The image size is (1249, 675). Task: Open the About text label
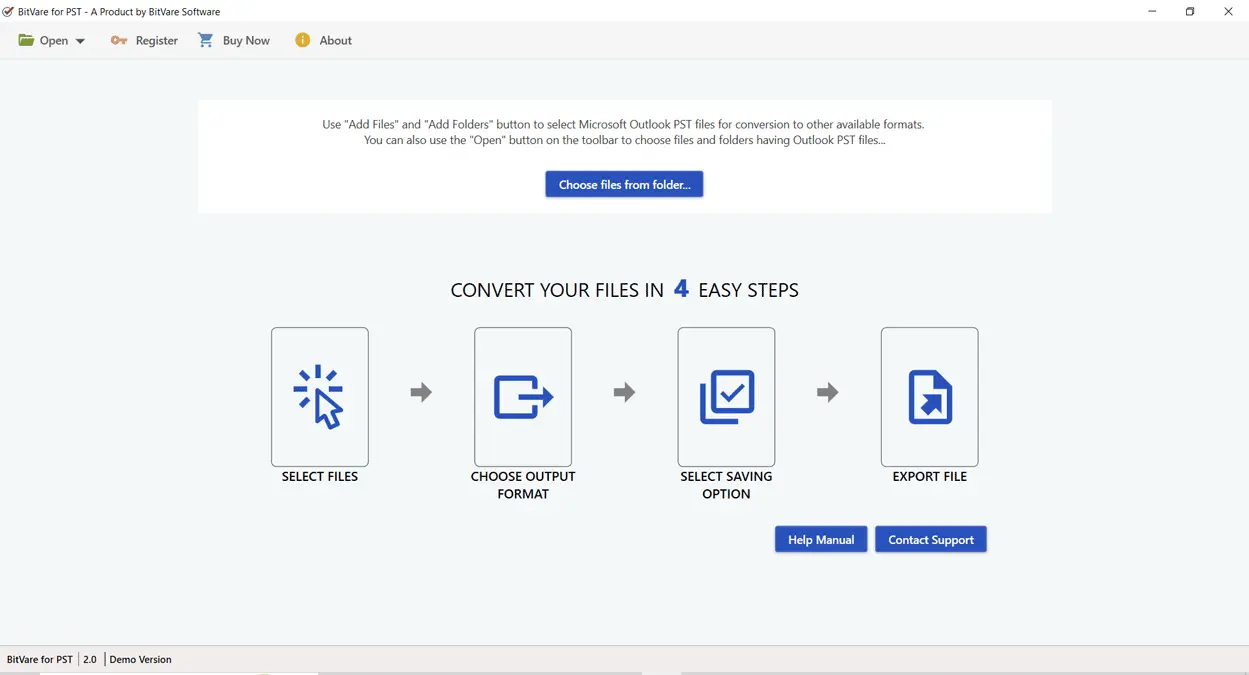pyautogui.click(x=336, y=41)
